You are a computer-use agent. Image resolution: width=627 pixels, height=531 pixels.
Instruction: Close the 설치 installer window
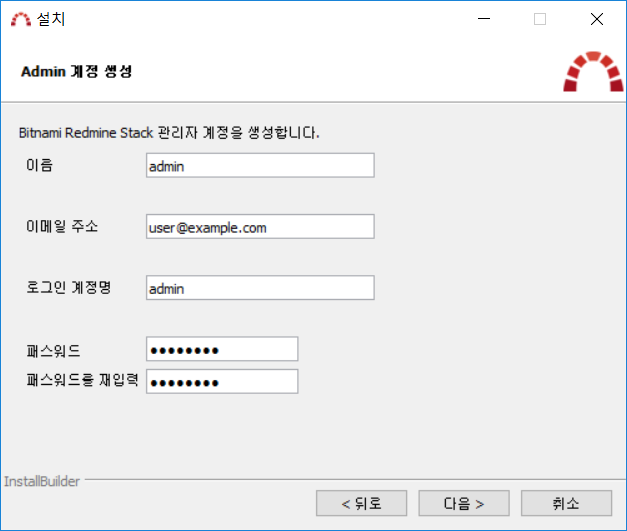pyautogui.click(x=597, y=19)
